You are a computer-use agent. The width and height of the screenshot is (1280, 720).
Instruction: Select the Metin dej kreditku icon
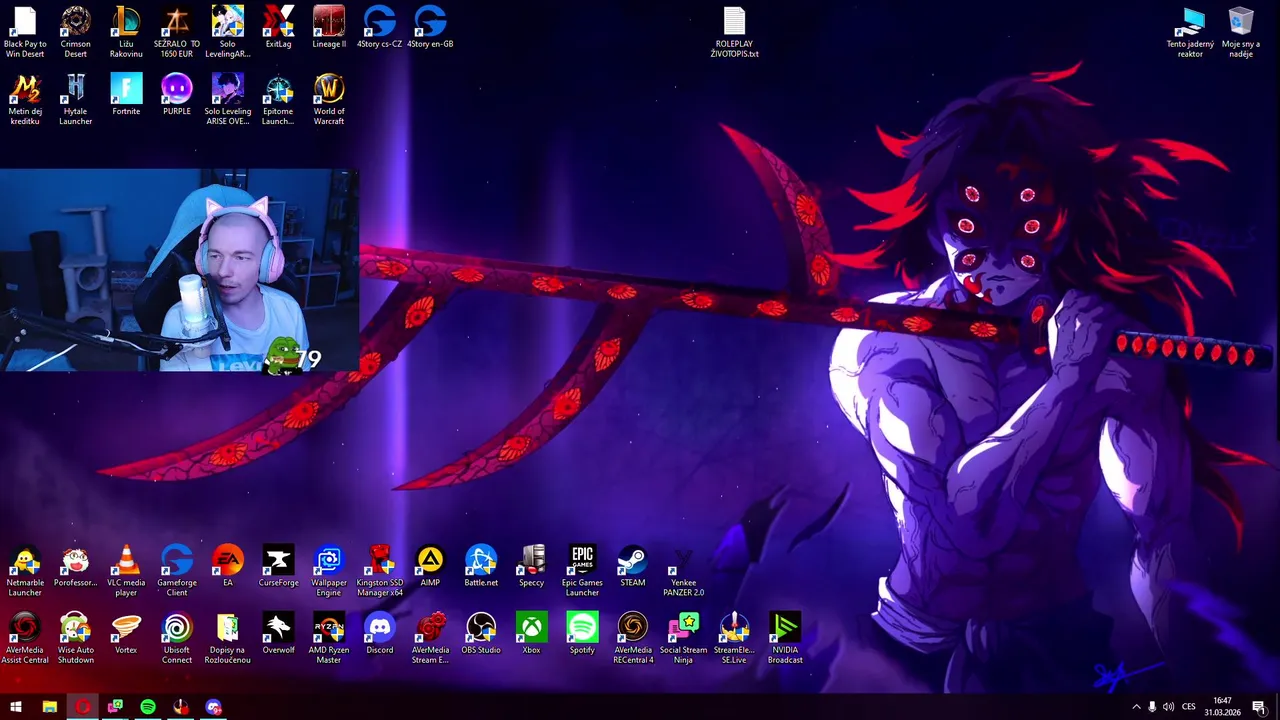click(x=25, y=100)
